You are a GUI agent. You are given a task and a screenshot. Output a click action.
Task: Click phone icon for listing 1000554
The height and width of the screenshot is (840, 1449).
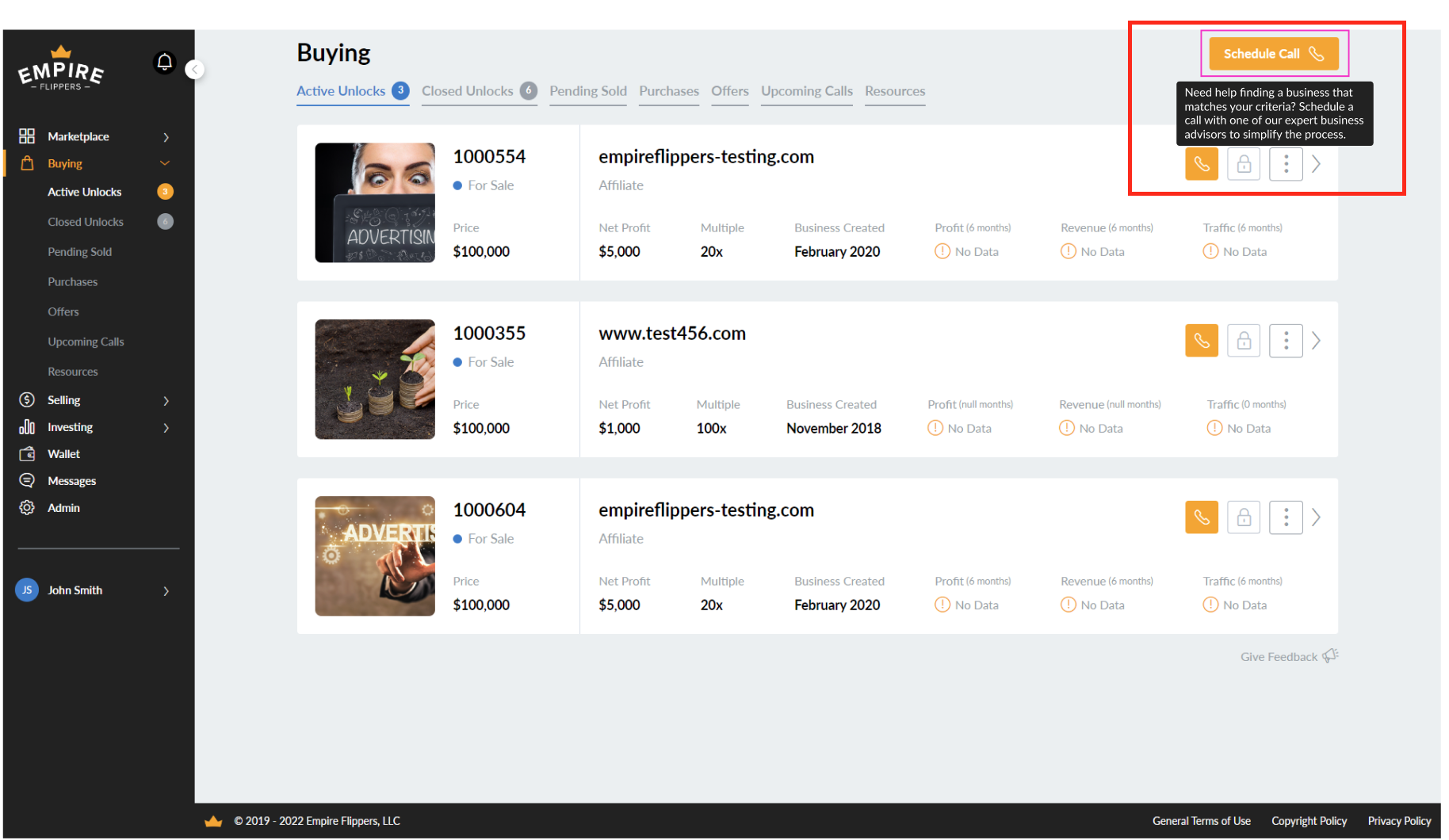click(x=1201, y=164)
